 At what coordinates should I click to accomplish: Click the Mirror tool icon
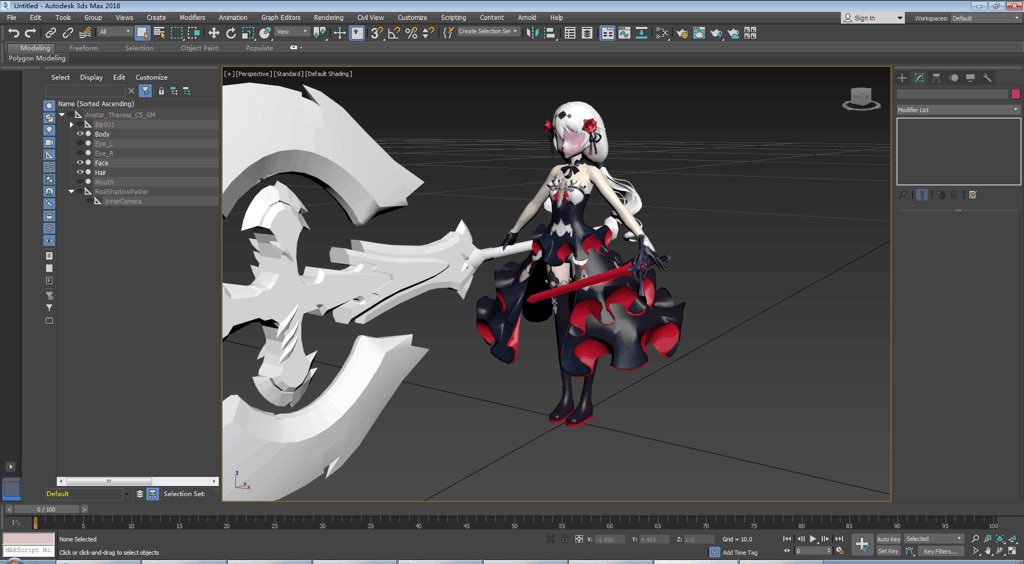(533, 33)
